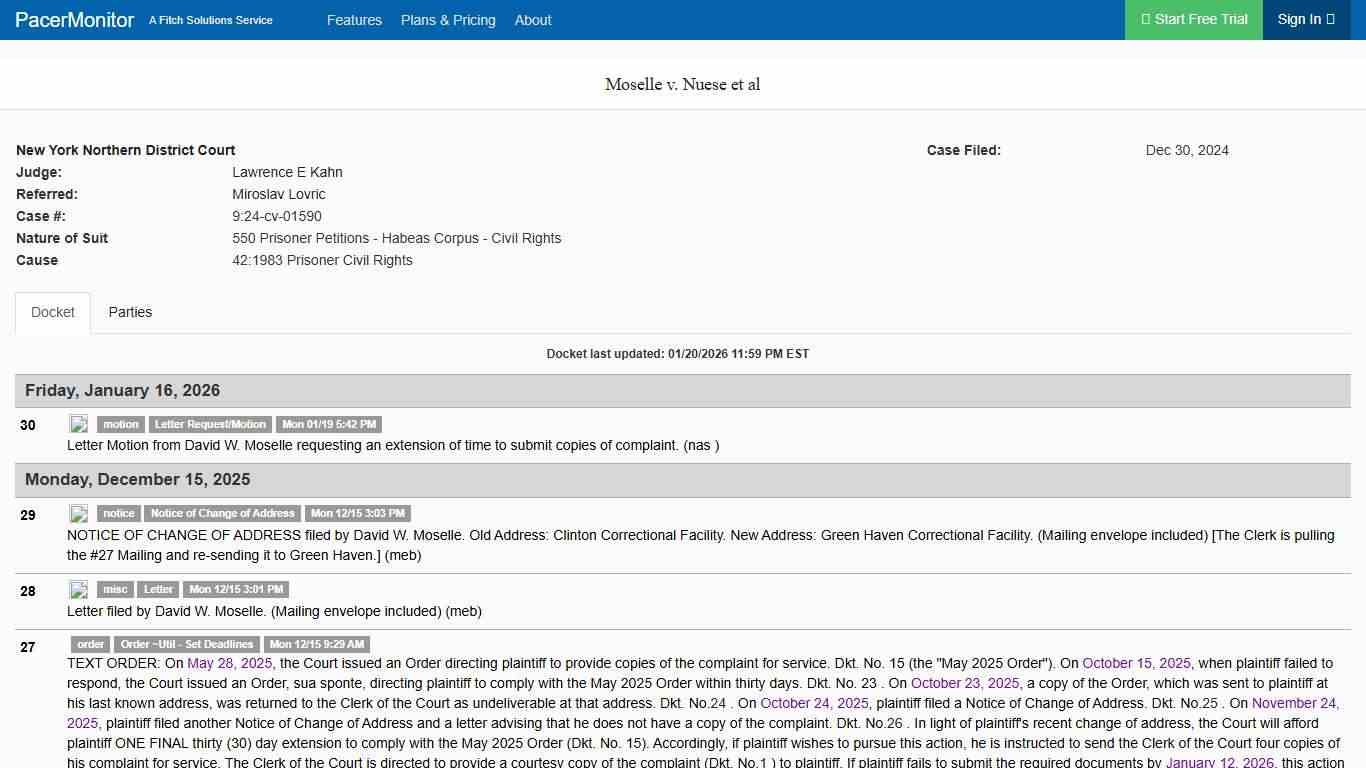Viewport: 1366px width, 768px height.
Task: Open the Parties tab
Action: [x=130, y=312]
